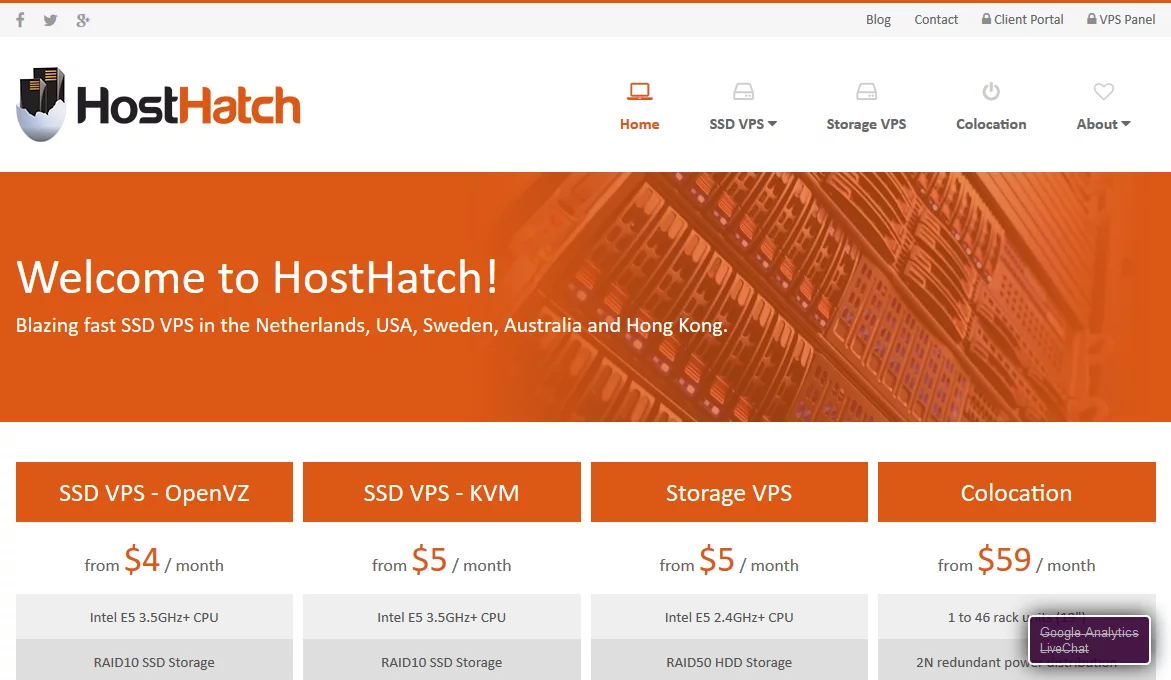Open the VPS Panel link

pyautogui.click(x=1127, y=19)
